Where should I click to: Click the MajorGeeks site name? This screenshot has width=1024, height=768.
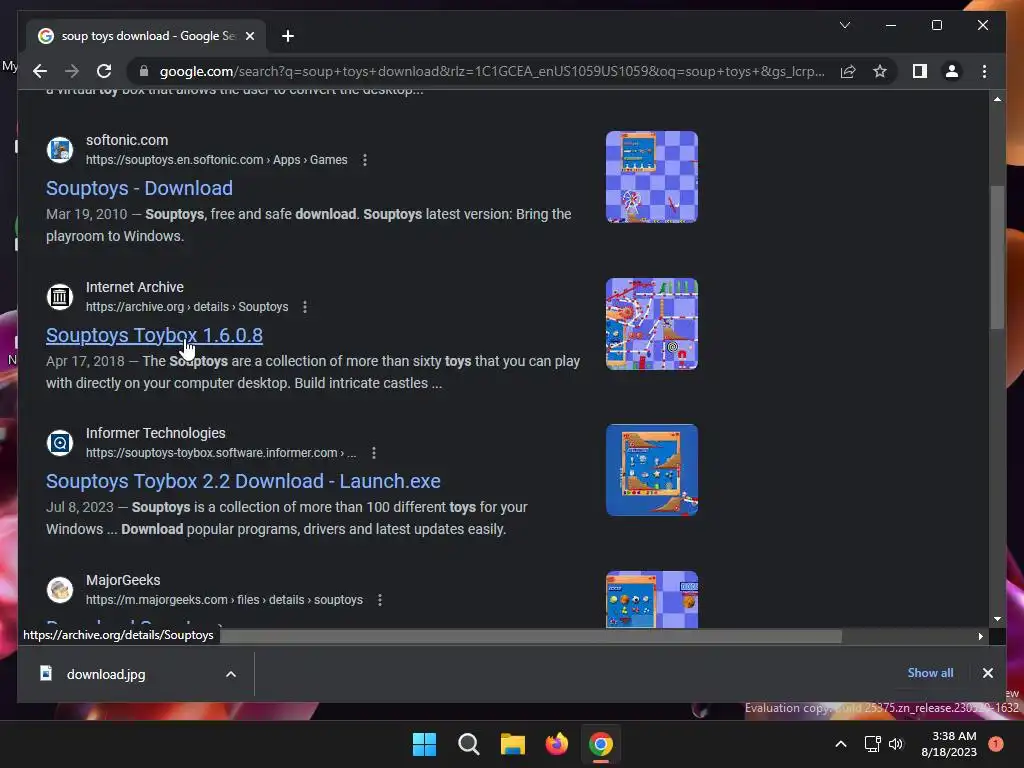123,580
